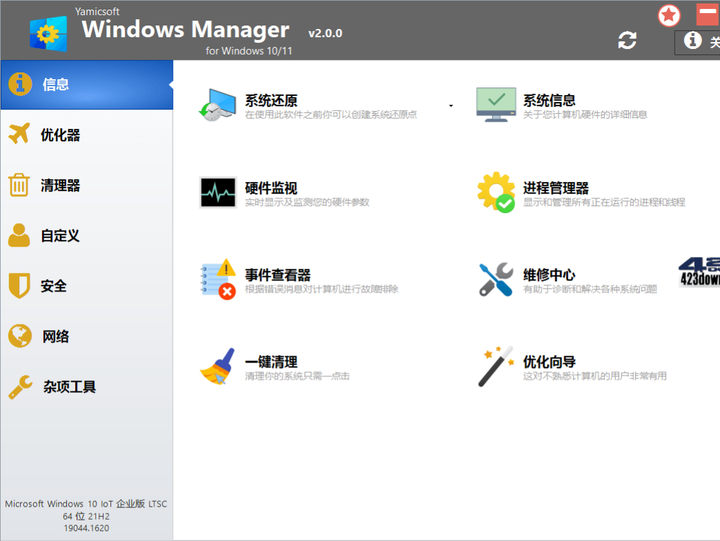720x541 pixels.
Task: Open the 信息 sidebar tab
Action: (87, 85)
